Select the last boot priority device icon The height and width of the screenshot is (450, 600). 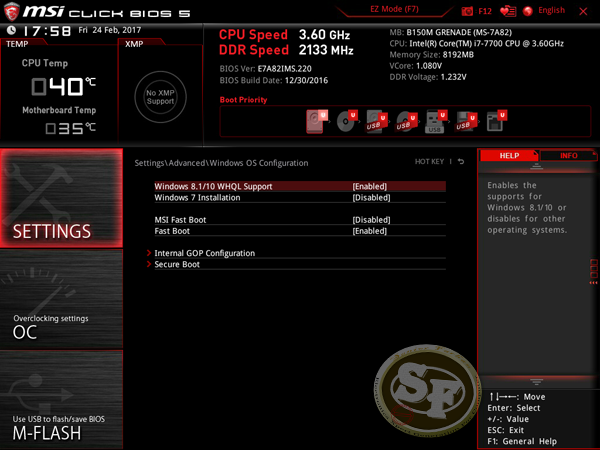click(496, 121)
